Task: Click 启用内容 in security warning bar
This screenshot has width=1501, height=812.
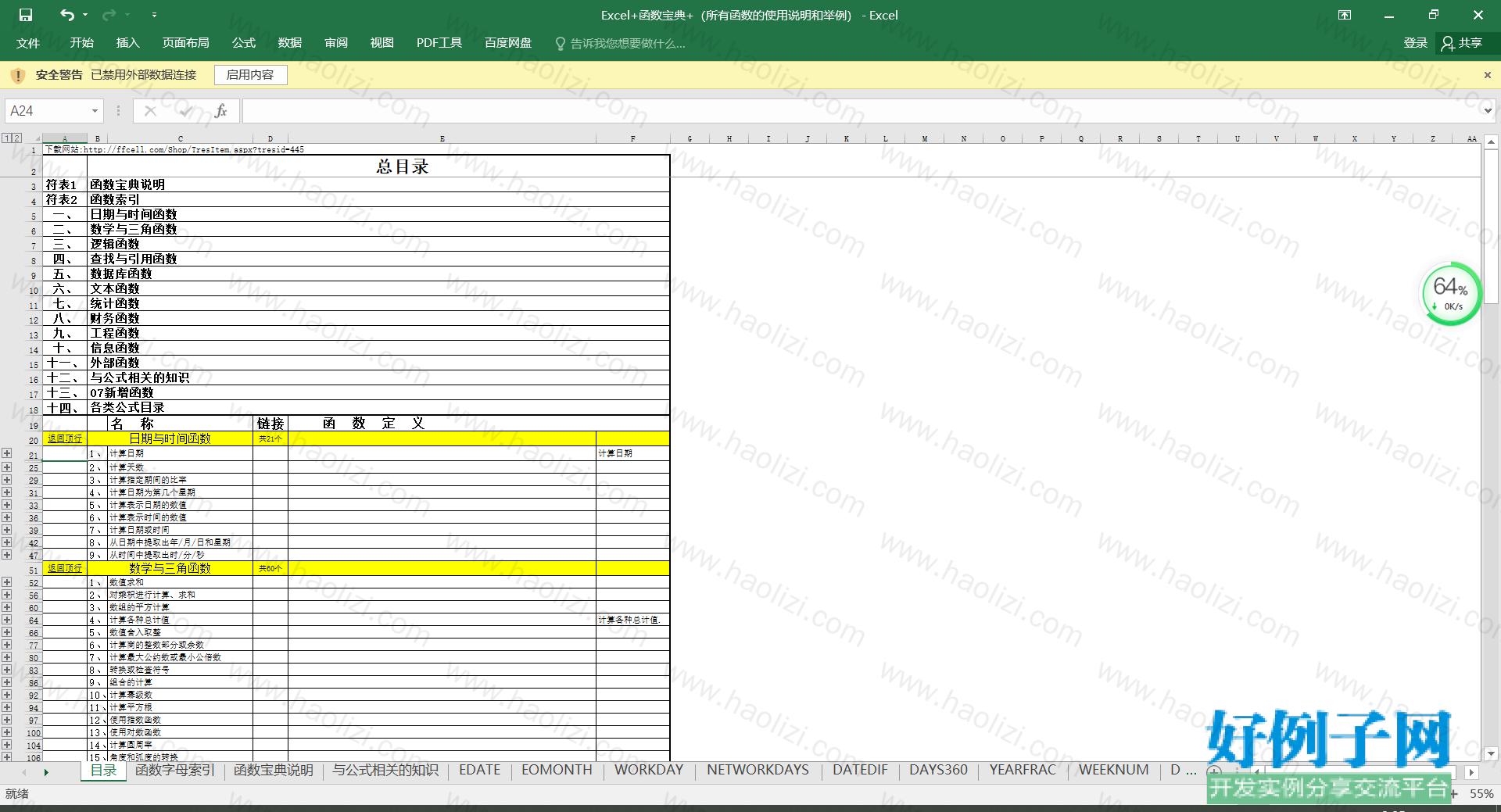Action: [250, 75]
